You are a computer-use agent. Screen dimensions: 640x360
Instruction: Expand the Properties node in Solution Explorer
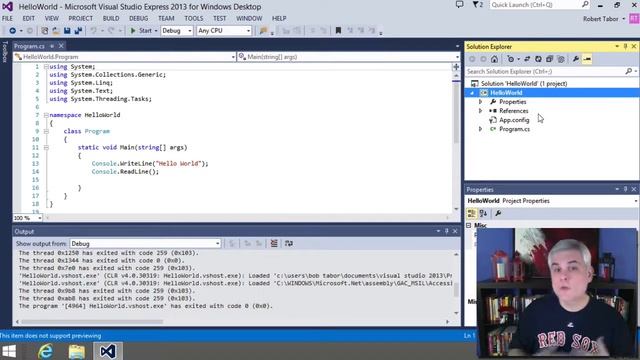point(480,102)
